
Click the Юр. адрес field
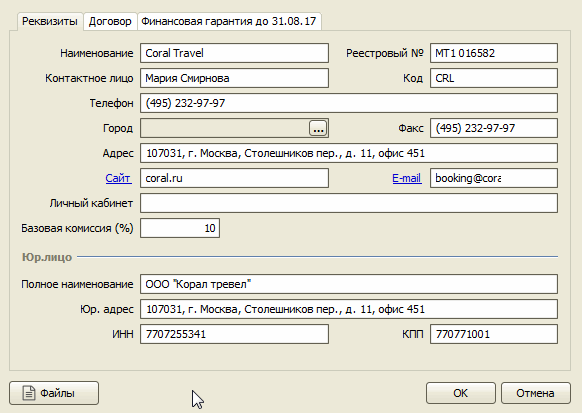[349, 309]
